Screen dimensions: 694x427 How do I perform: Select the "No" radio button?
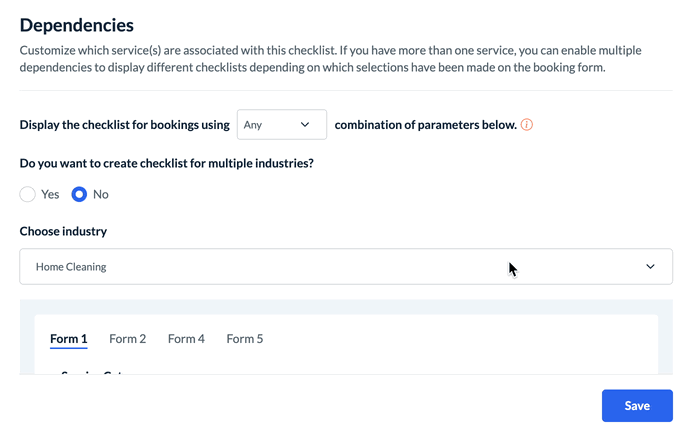(x=79, y=194)
